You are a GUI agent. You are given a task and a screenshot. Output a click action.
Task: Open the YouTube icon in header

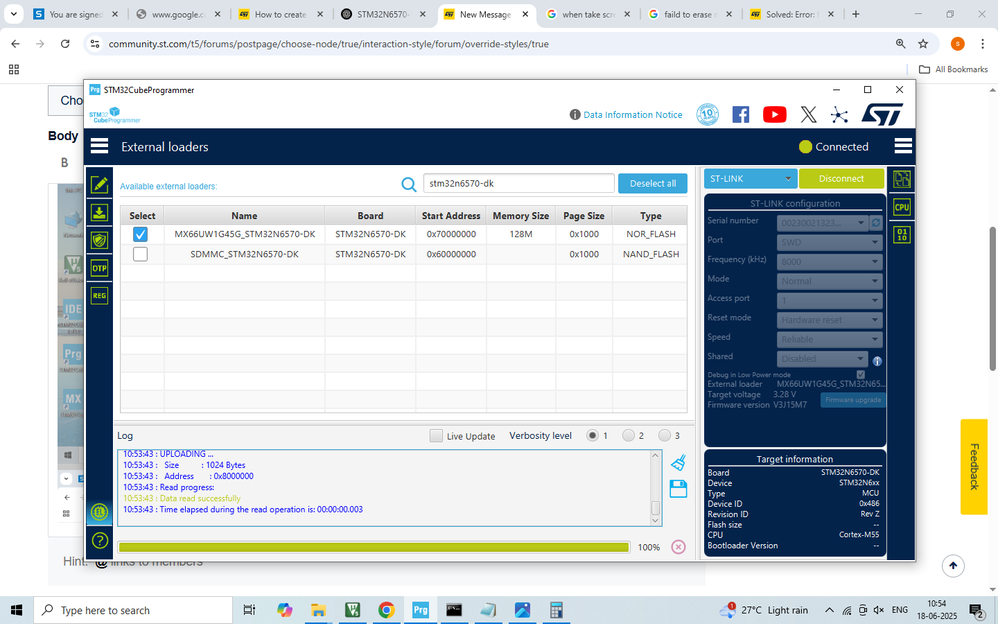[775, 115]
